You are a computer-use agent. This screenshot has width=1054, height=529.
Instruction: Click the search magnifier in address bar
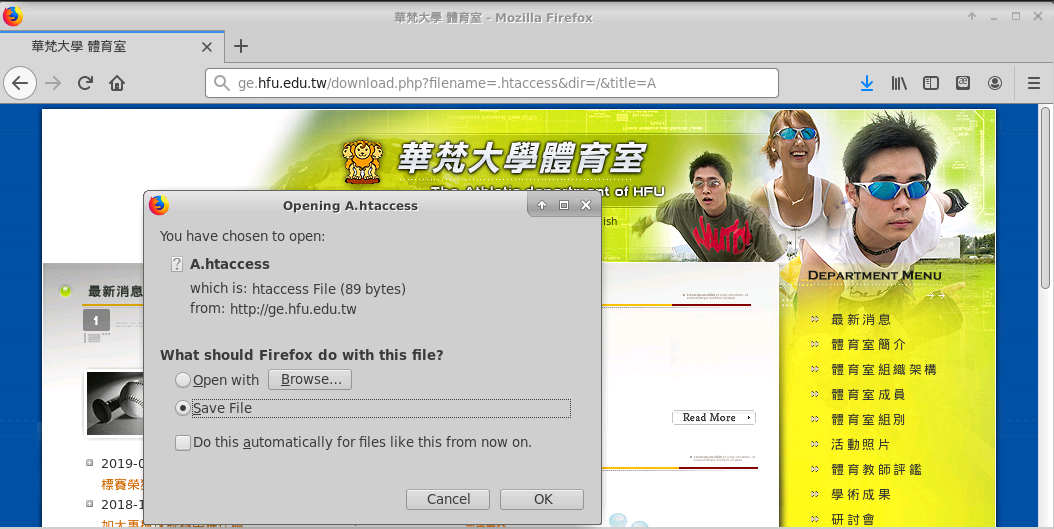tap(221, 83)
